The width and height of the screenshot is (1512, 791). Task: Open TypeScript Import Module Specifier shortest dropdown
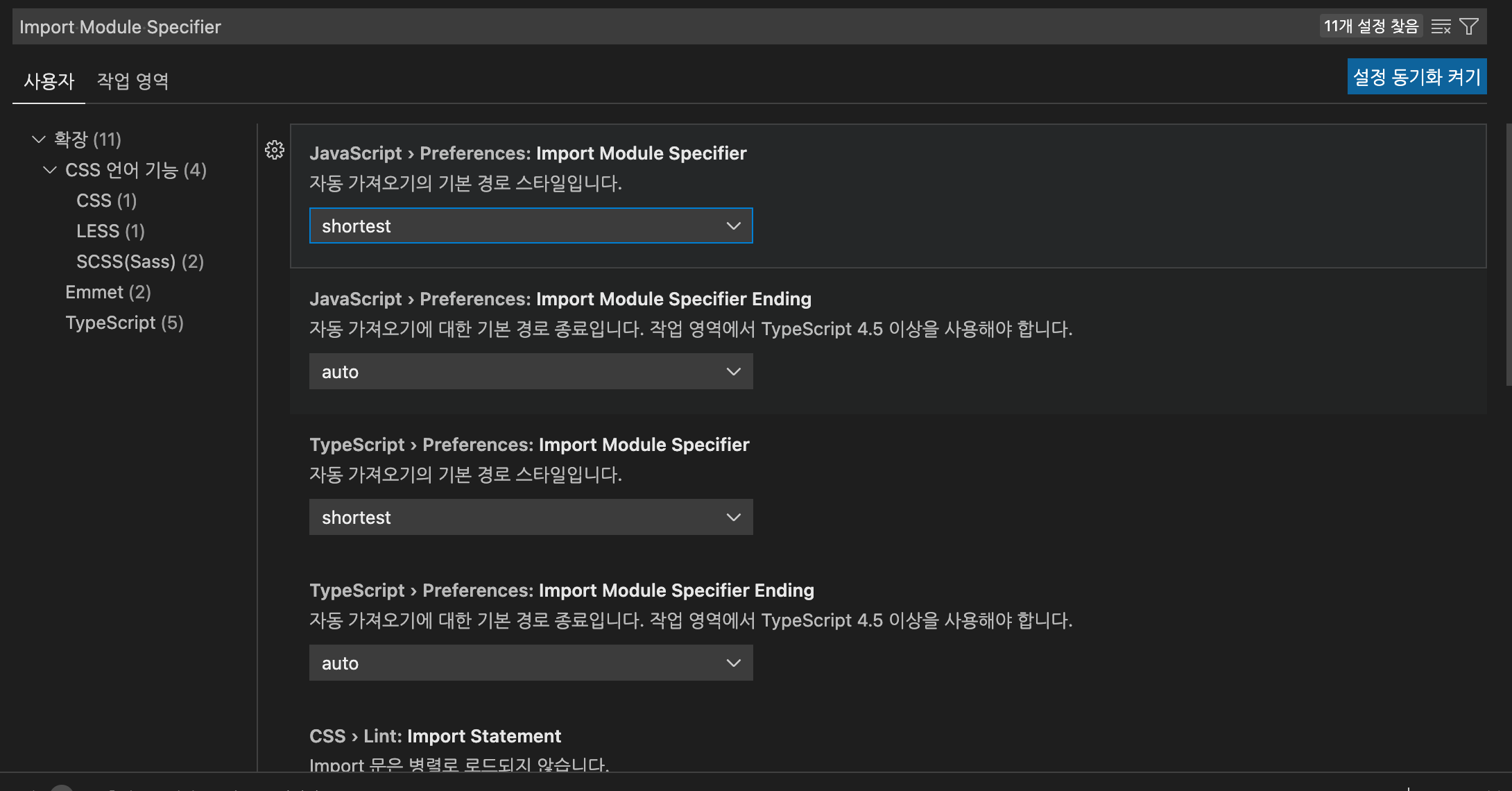[x=531, y=518]
